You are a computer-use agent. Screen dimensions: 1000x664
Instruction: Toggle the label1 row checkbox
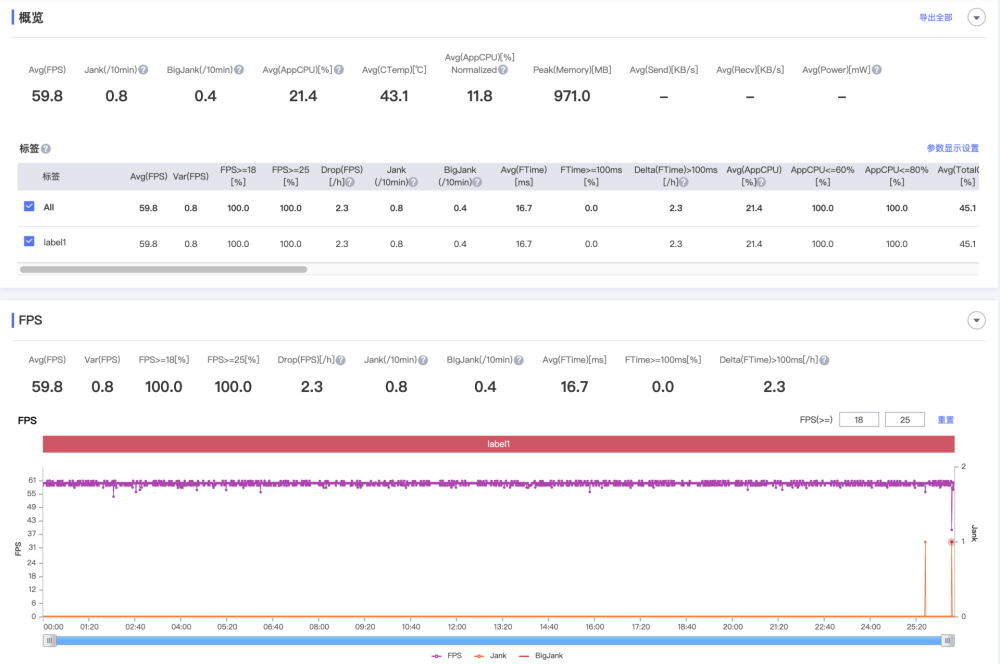[x=29, y=241]
